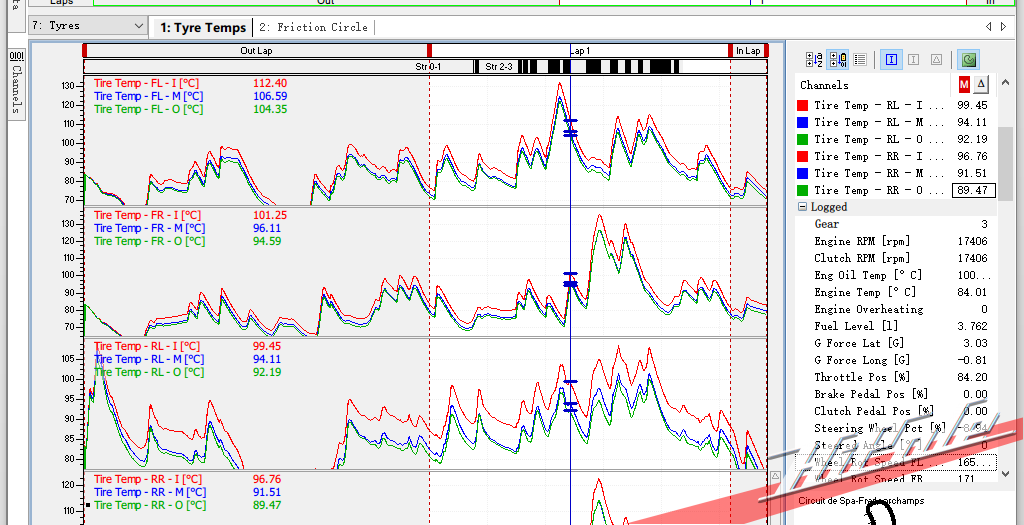
Task: Switch to the '1: Tyre Temps' tab
Action: coord(203,27)
